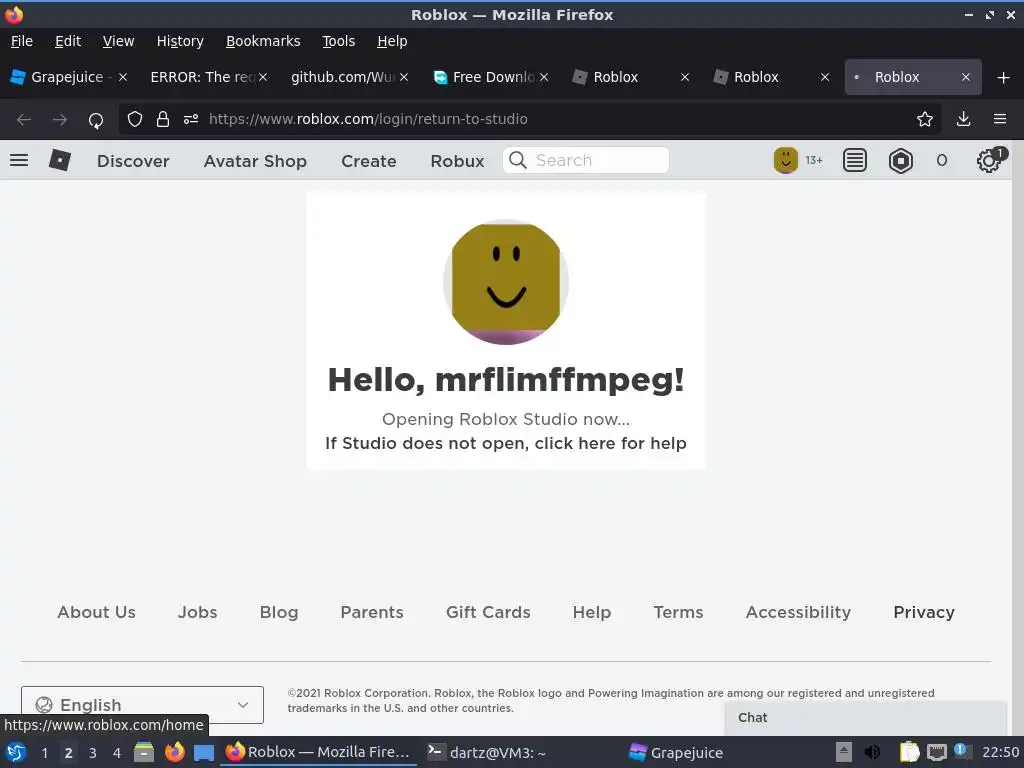The image size is (1024, 768).
Task: Open the Accessibility footer link
Action: [798, 612]
